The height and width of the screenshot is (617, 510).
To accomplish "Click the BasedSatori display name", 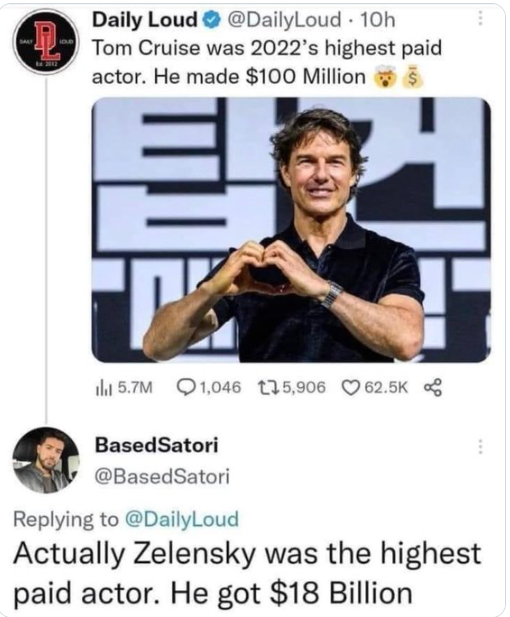I will tap(156, 446).
